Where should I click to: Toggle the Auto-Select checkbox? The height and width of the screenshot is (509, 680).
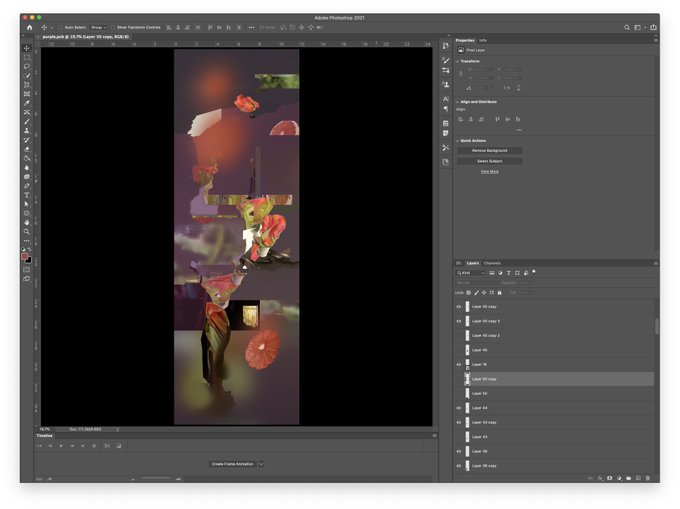(x=60, y=27)
